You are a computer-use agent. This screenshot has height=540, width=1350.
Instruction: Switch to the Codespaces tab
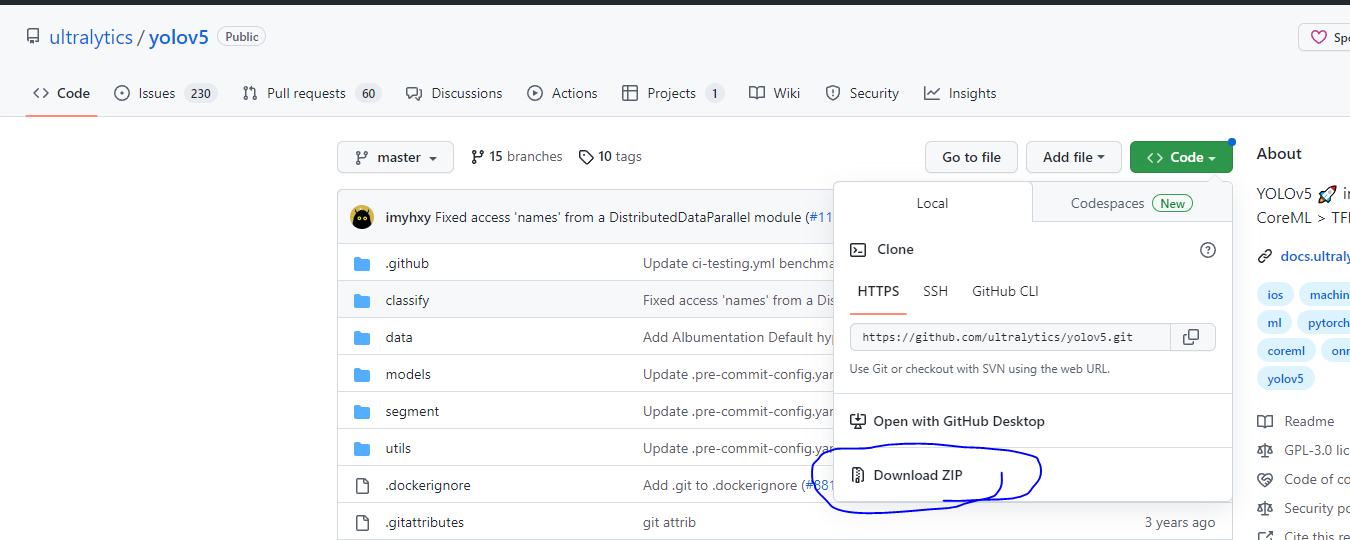[1132, 203]
